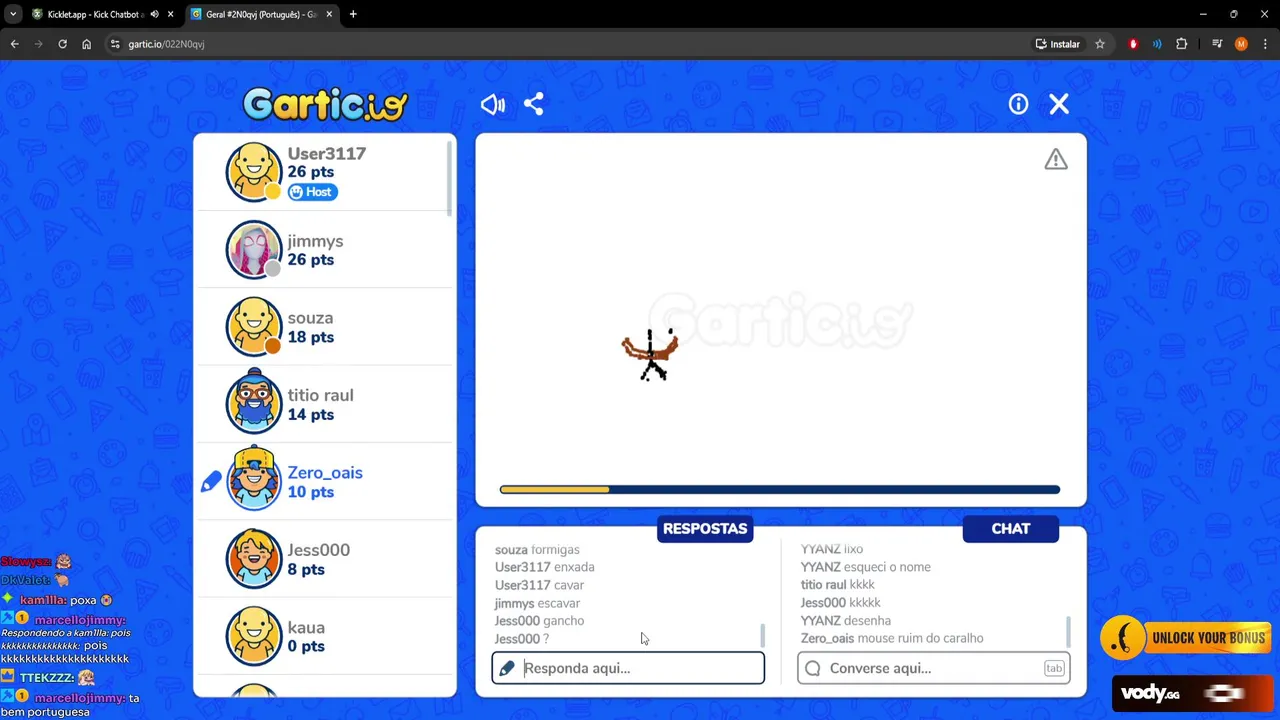Click the speech bubble icon in chat field
This screenshot has width=1280, height=720.
813,668
